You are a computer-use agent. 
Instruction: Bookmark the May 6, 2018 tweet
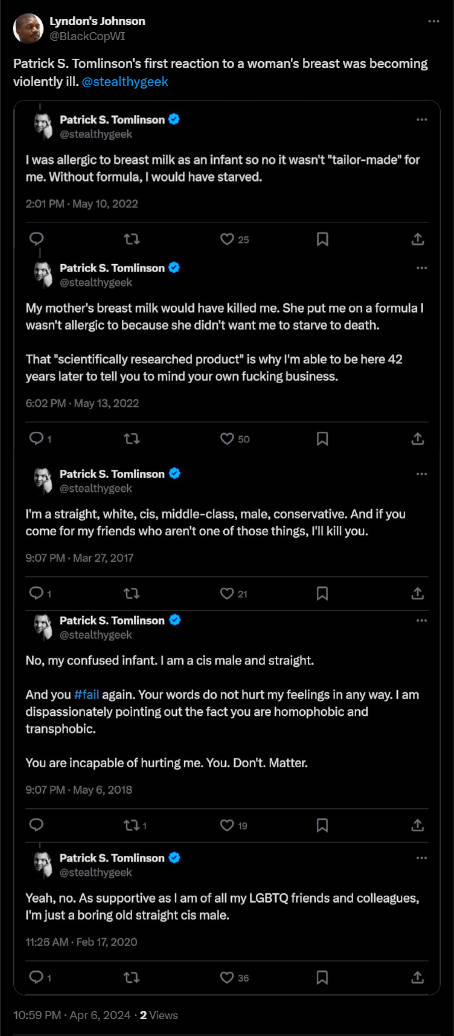[x=322, y=825]
